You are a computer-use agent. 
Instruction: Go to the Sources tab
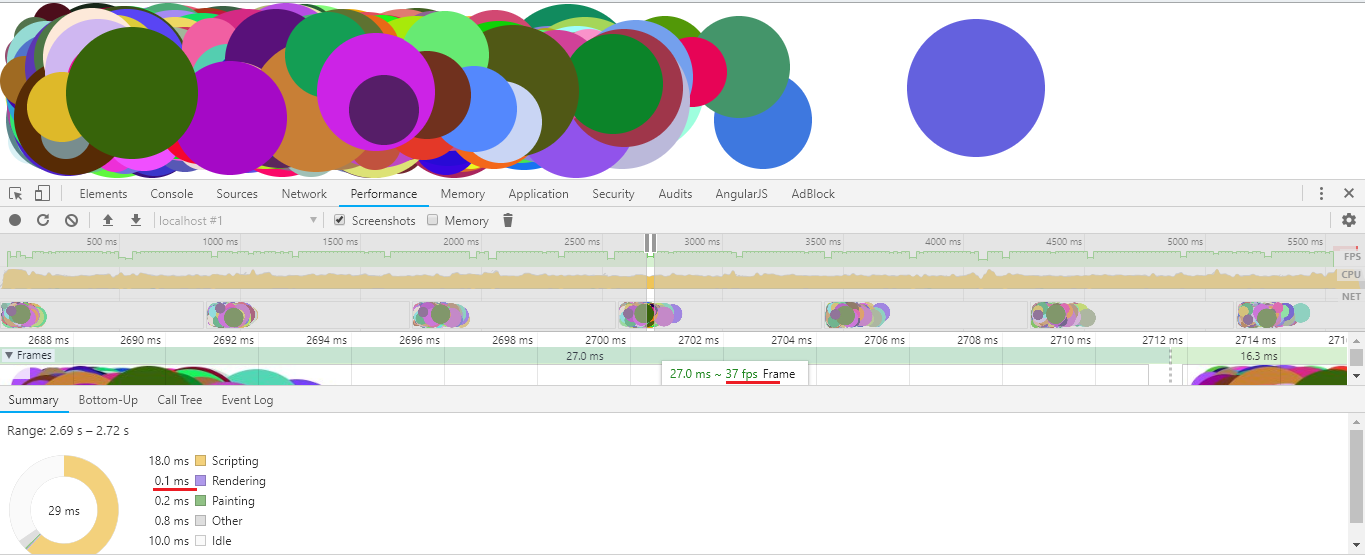coord(237,194)
